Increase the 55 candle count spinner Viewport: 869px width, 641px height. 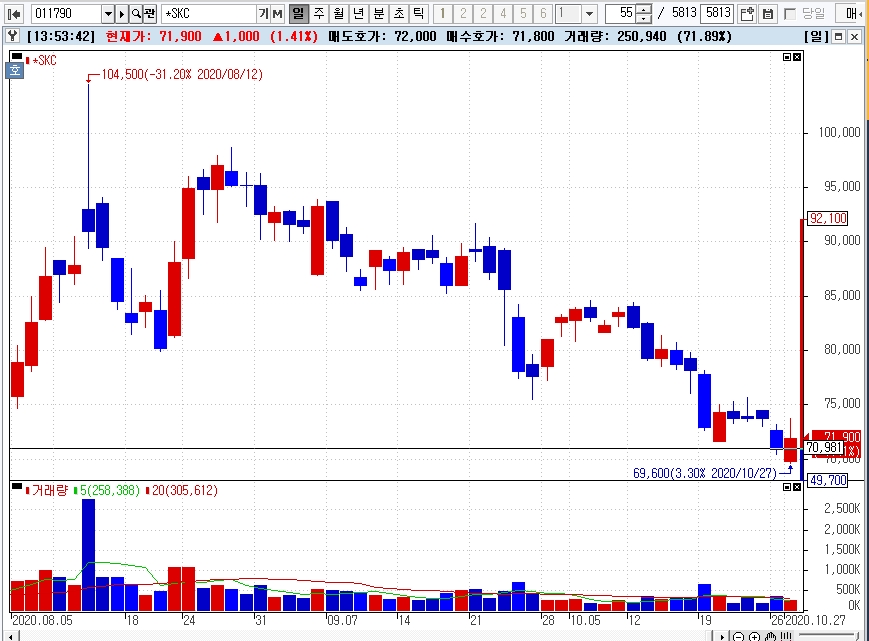tap(643, 9)
